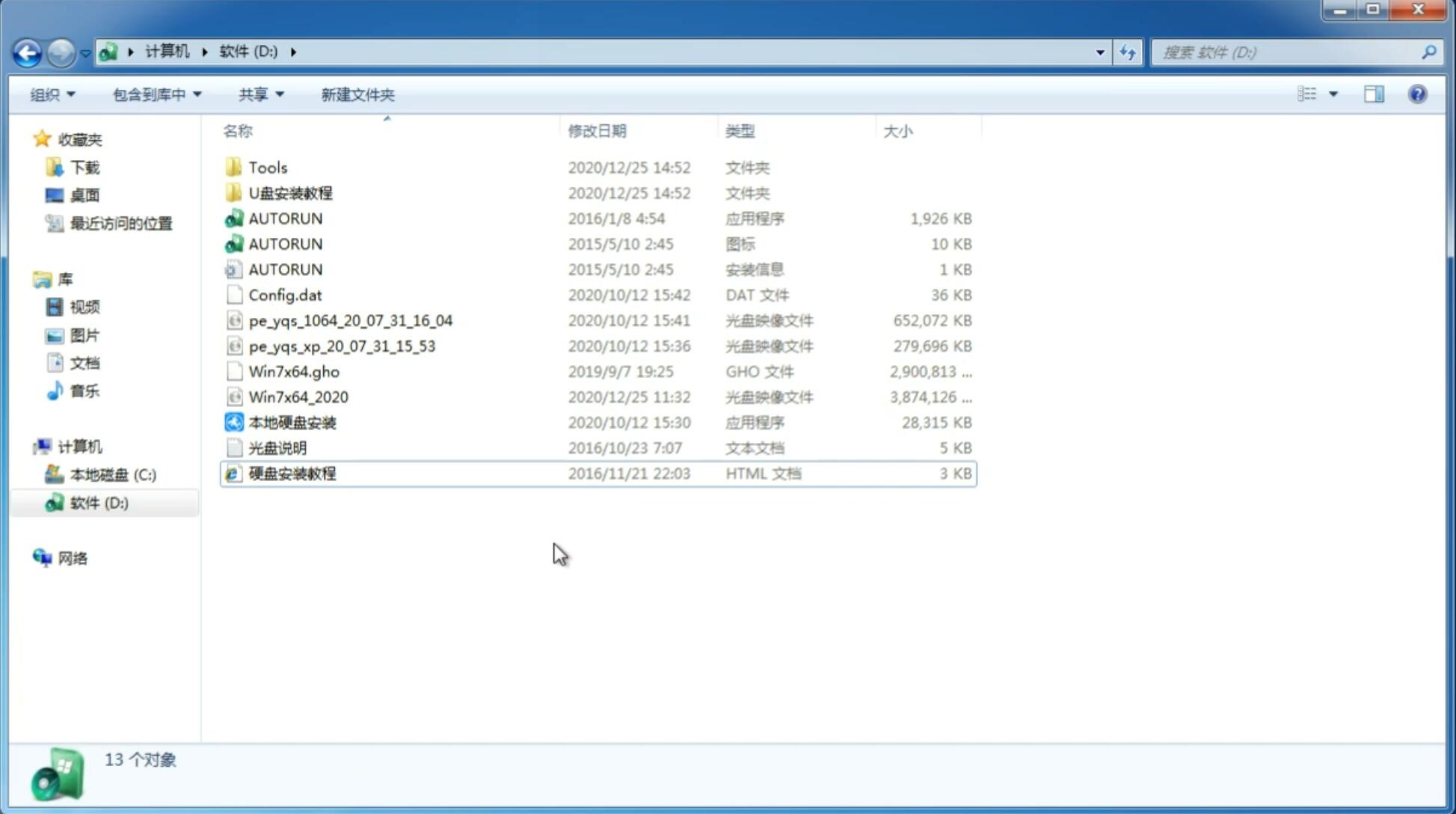Open 硬盘安装教程 HTML document
Image resolution: width=1456 pixels, height=814 pixels.
click(292, 473)
